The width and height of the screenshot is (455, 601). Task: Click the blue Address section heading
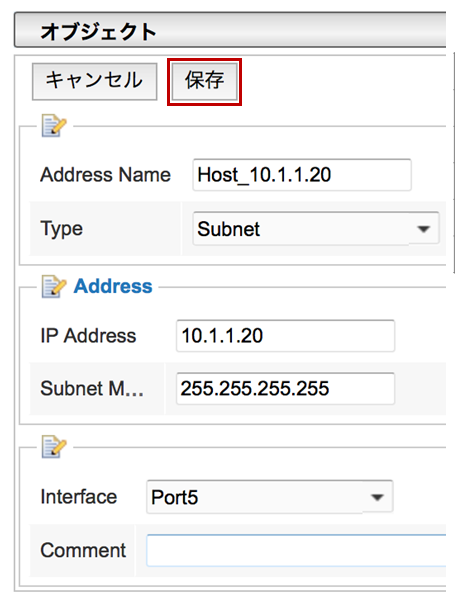[x=113, y=286]
